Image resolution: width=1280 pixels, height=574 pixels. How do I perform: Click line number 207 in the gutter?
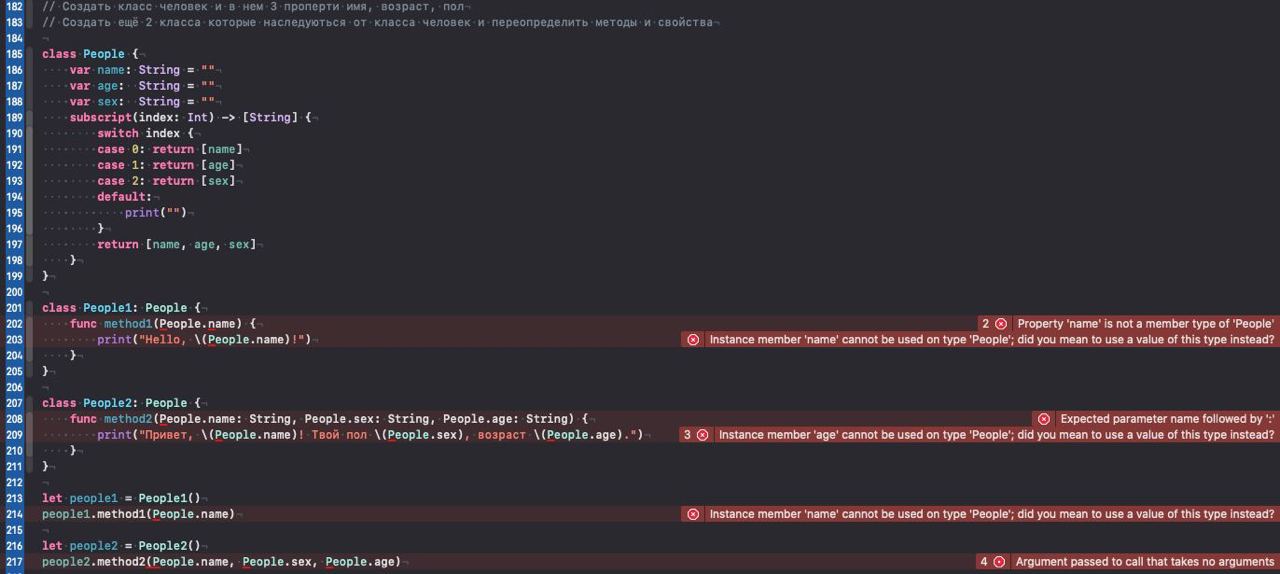(14, 403)
